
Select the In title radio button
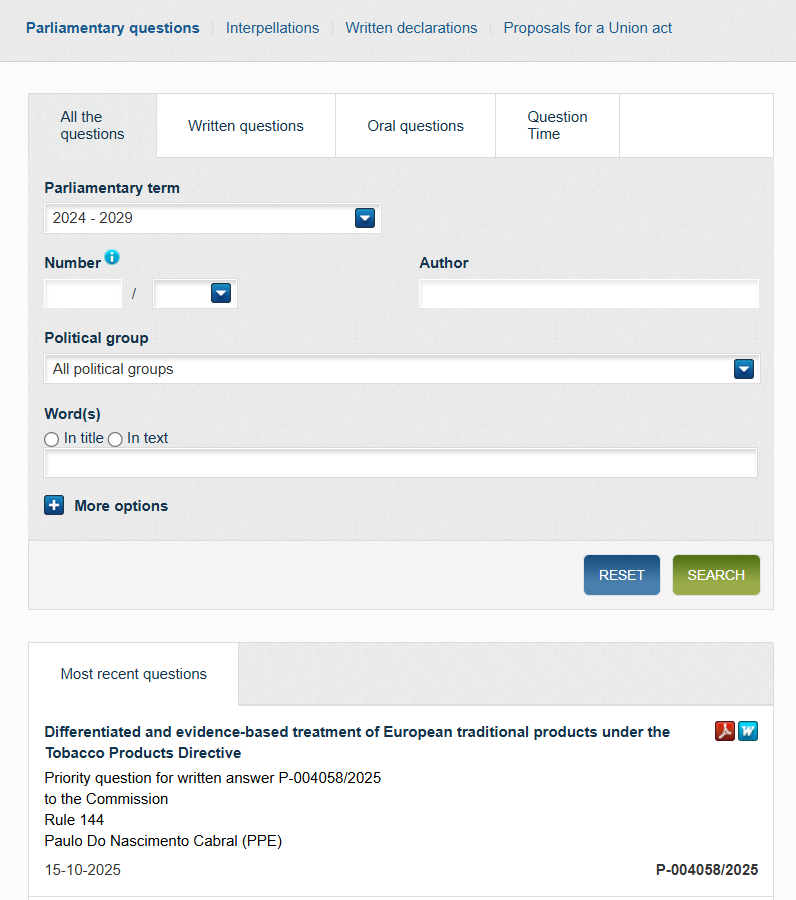[52, 439]
